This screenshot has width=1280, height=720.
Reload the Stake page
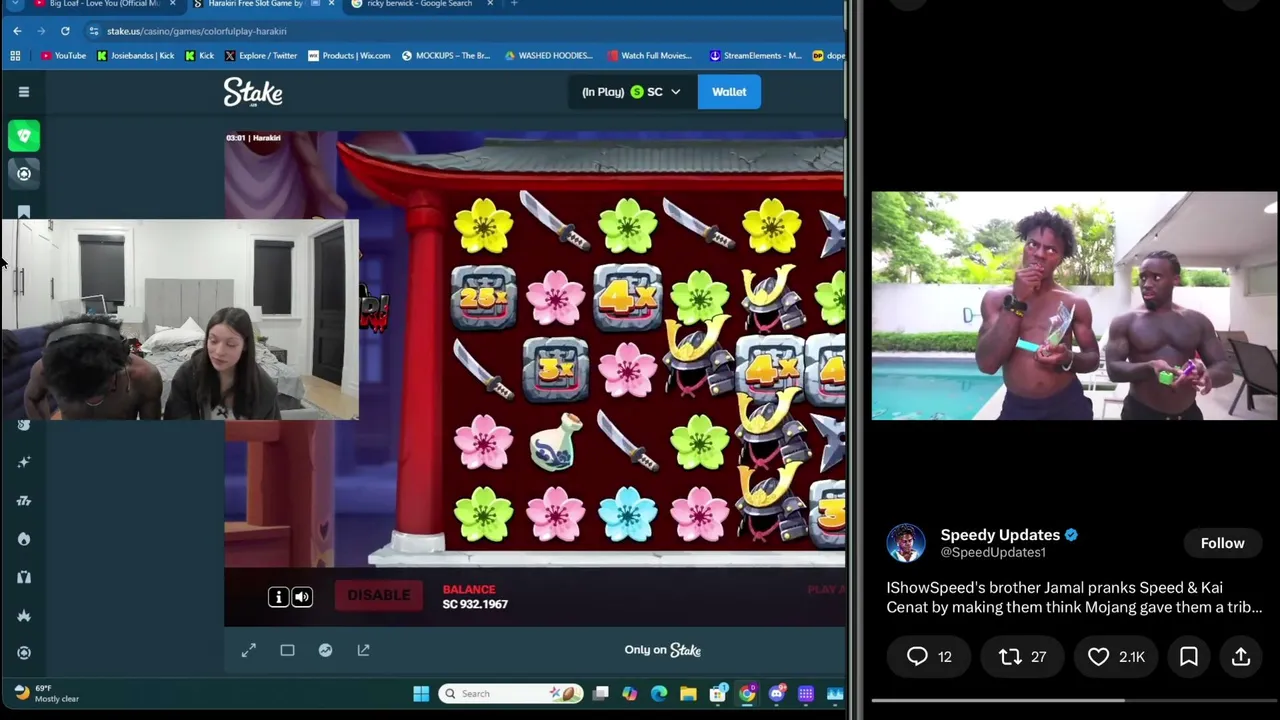65,31
